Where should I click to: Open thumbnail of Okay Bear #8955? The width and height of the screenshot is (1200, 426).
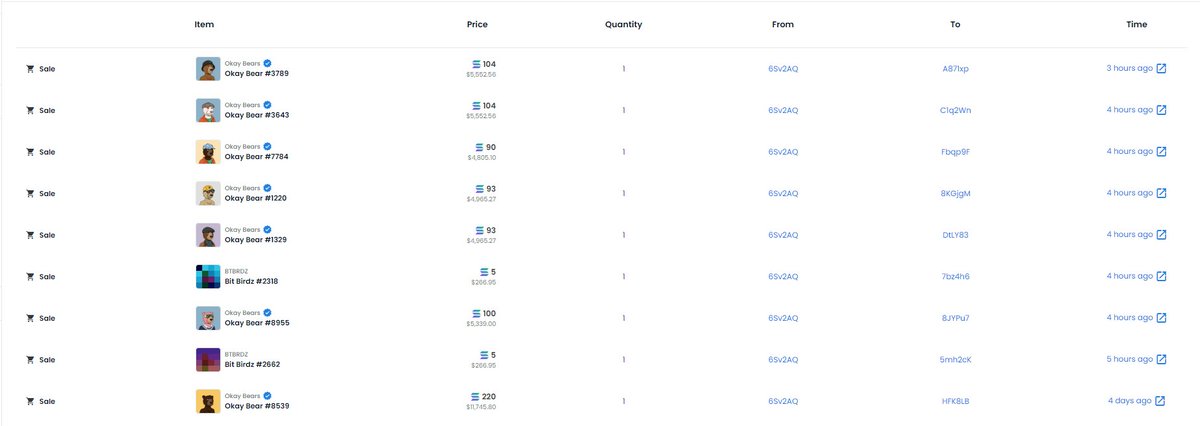pos(208,318)
